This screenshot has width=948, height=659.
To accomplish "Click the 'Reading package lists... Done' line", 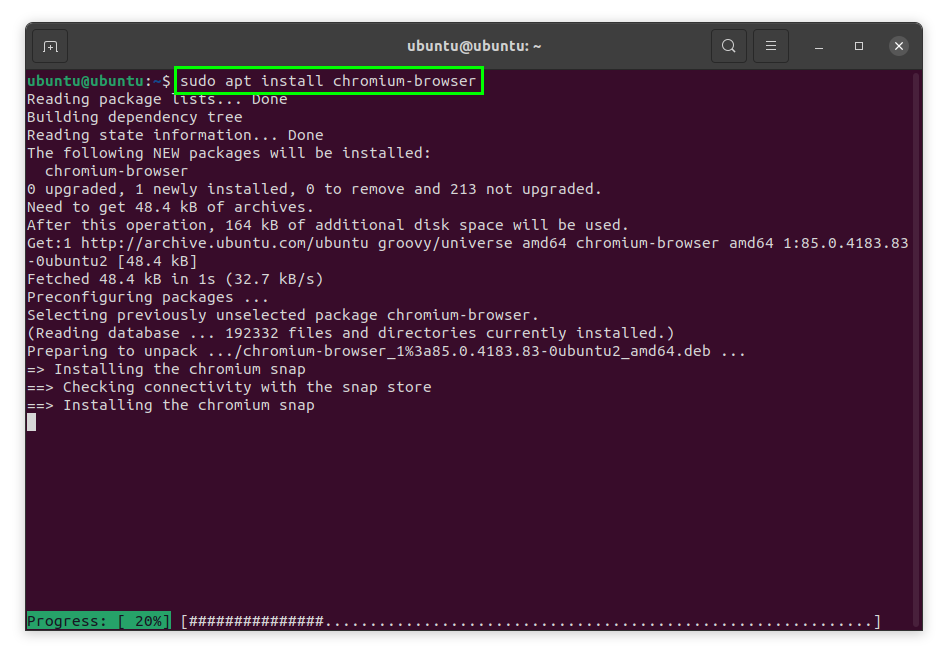I will point(157,99).
